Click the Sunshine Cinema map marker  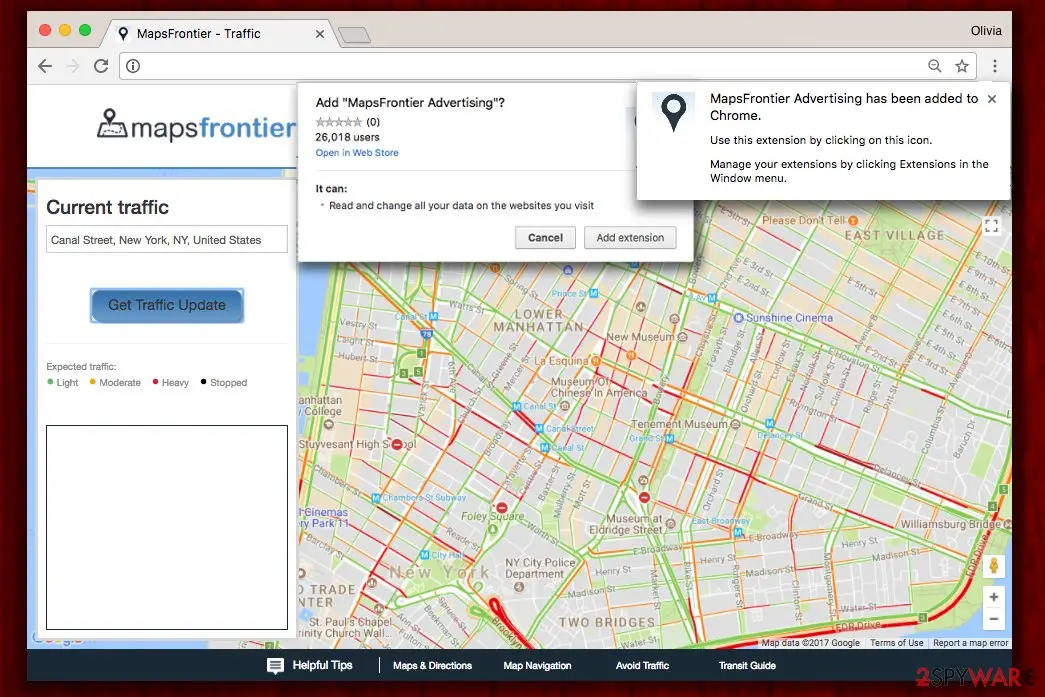tap(738, 318)
